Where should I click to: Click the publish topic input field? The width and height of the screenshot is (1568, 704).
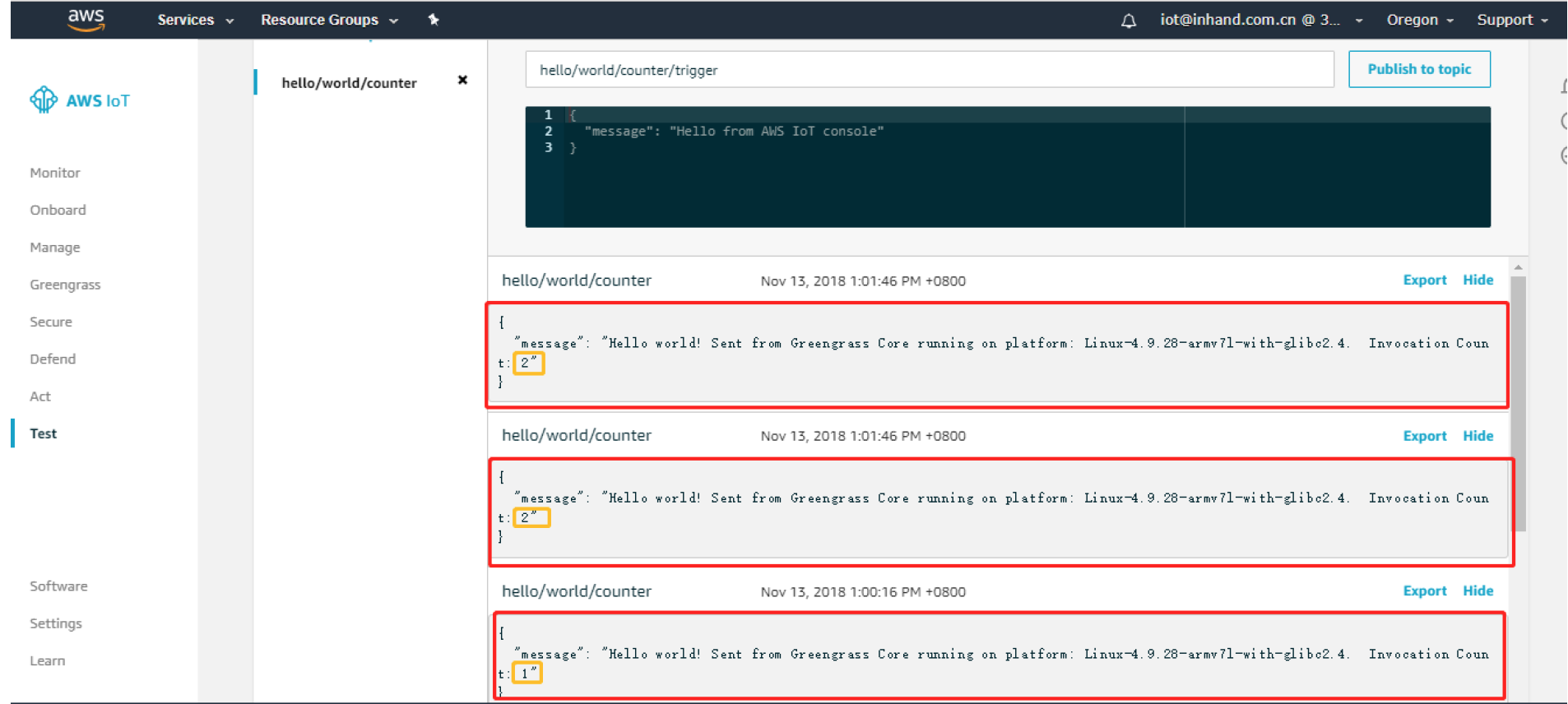(929, 70)
